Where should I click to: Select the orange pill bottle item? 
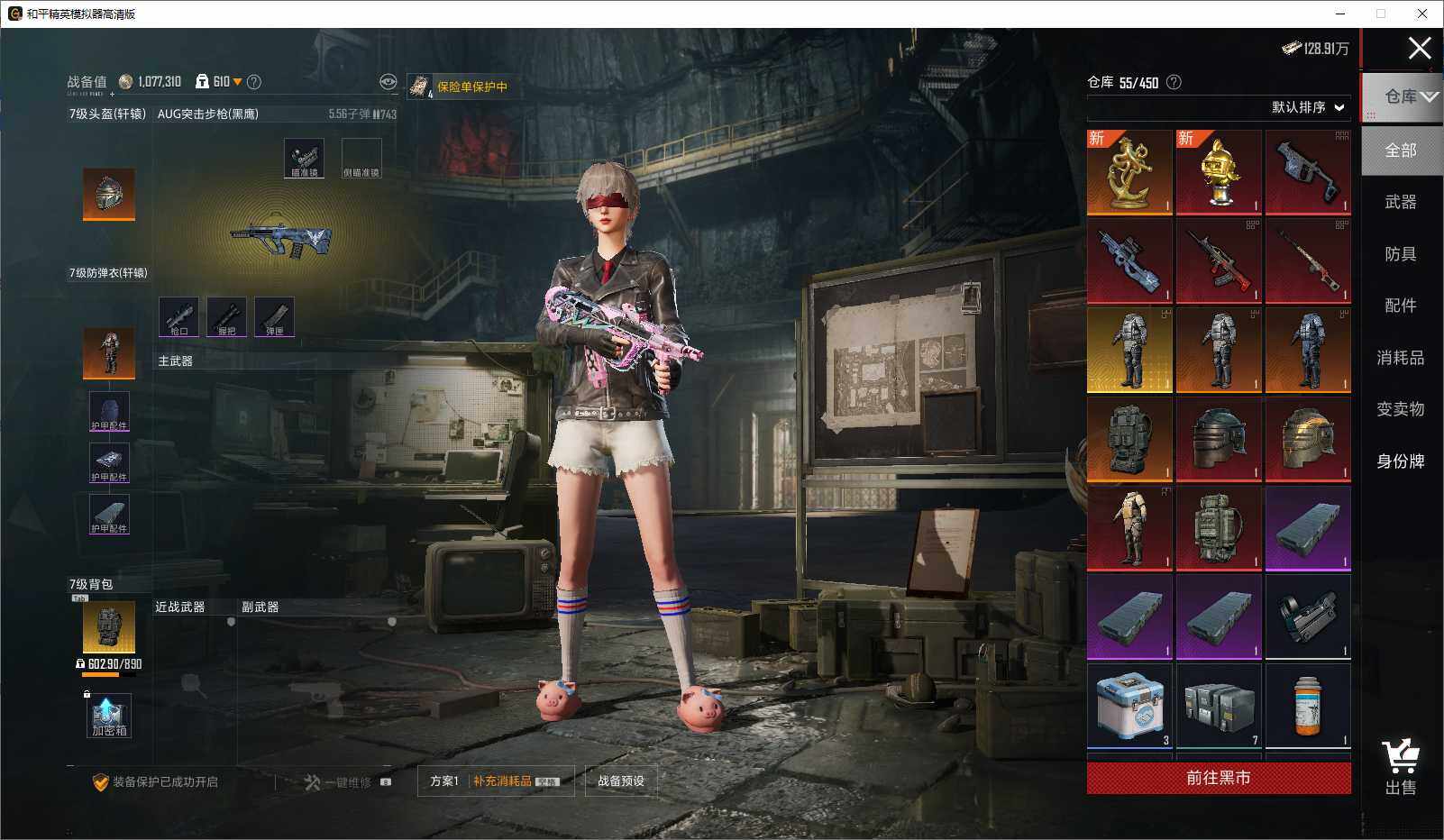[x=1308, y=707]
